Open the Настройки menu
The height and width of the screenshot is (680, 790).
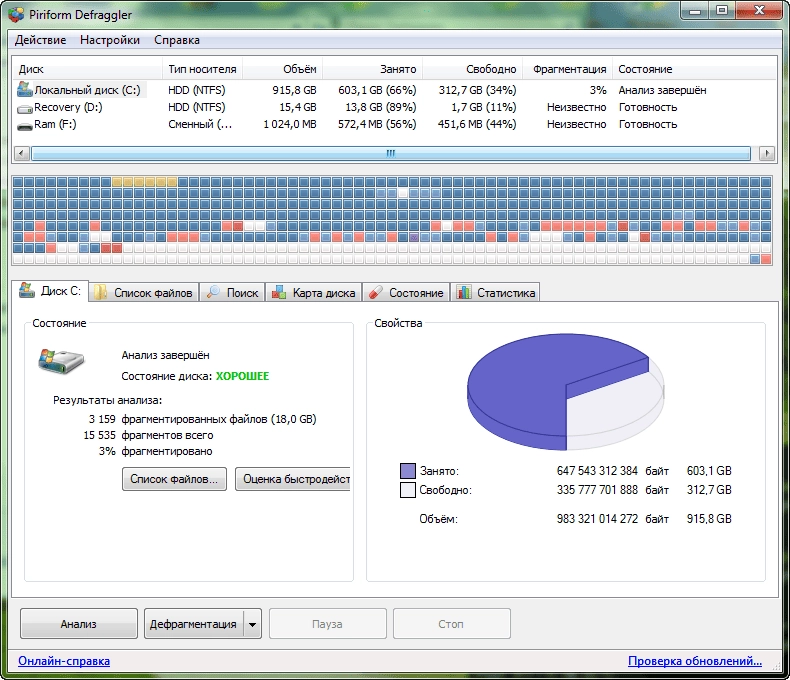pos(110,40)
